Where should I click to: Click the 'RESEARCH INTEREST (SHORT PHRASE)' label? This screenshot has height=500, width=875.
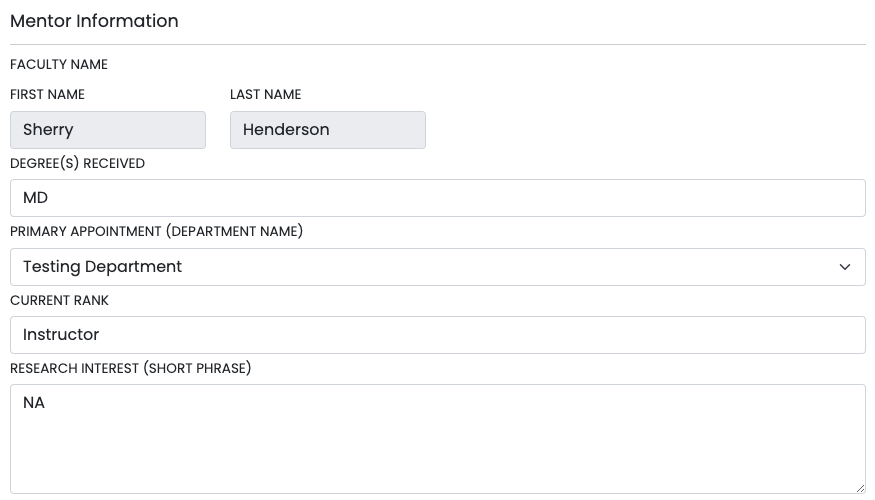[x=131, y=368]
